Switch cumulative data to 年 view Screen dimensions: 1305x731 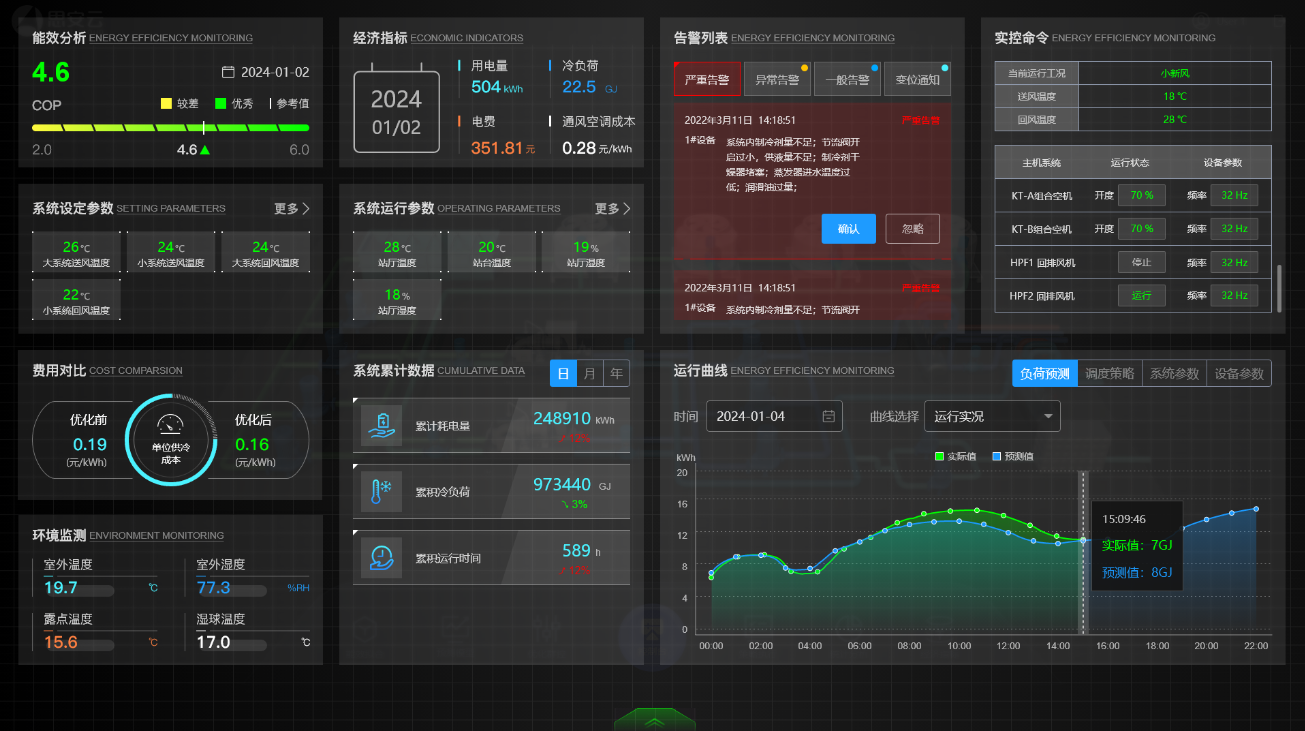coord(617,373)
